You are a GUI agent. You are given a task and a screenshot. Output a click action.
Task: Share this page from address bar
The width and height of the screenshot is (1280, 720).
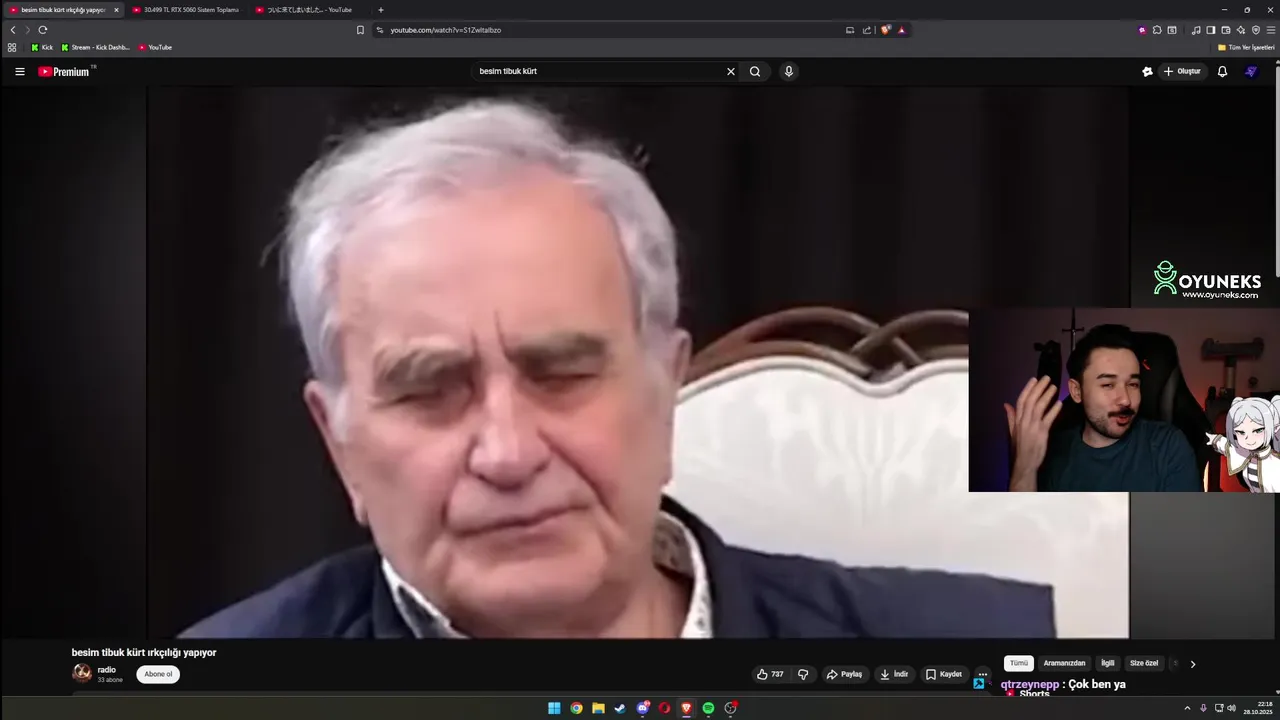(867, 30)
